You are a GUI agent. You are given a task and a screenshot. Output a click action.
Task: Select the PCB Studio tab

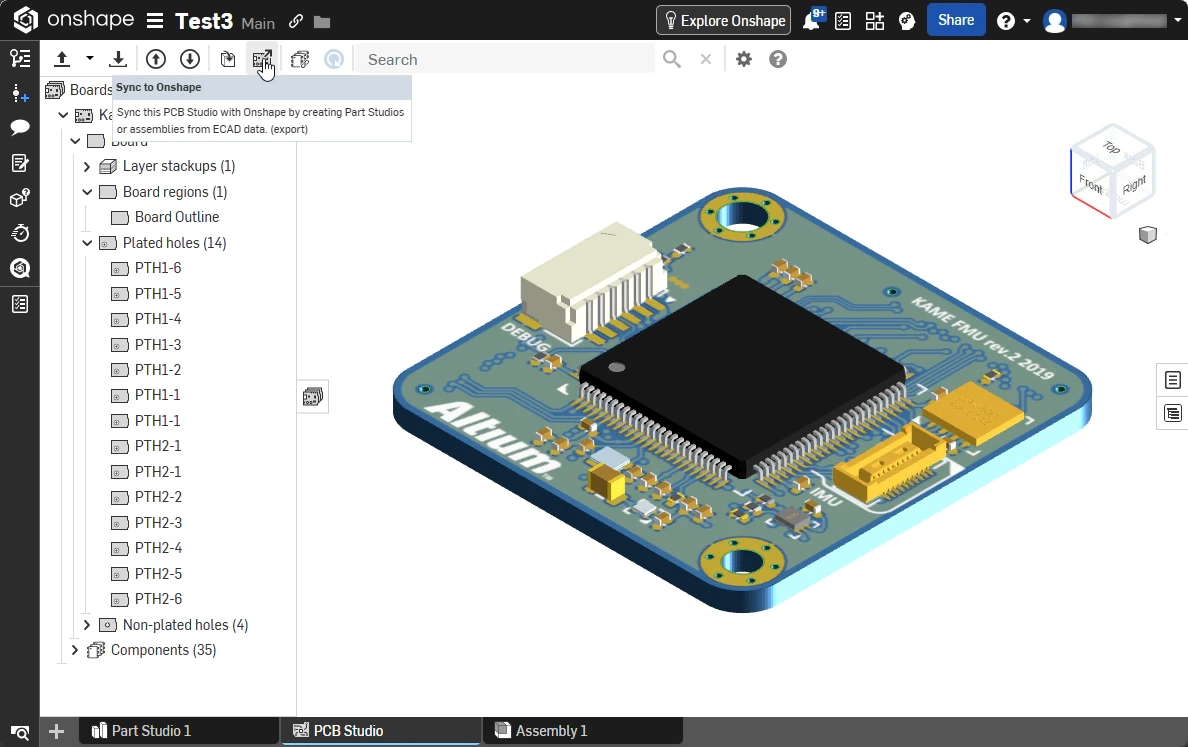pyautogui.click(x=381, y=731)
